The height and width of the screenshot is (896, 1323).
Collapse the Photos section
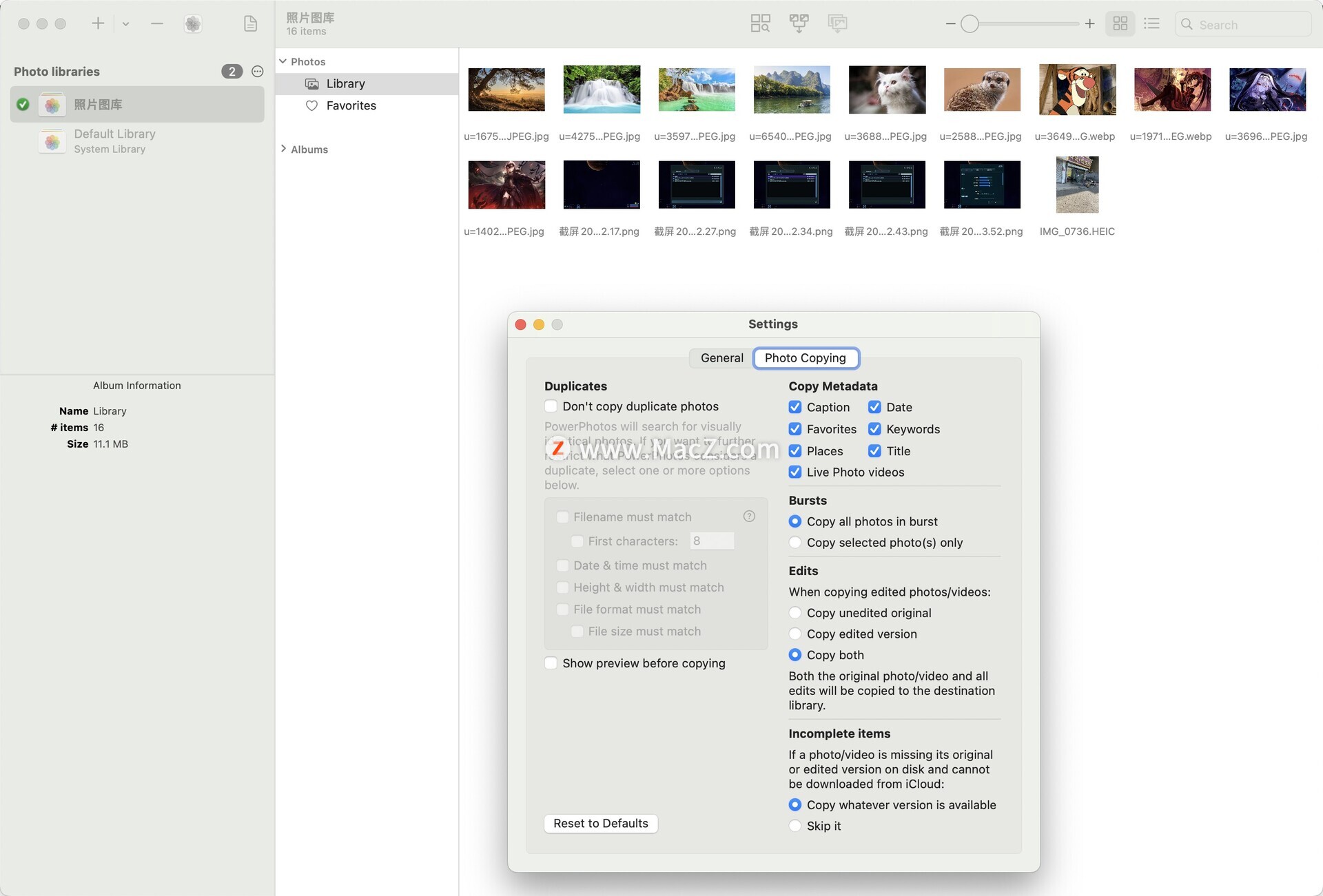click(283, 61)
